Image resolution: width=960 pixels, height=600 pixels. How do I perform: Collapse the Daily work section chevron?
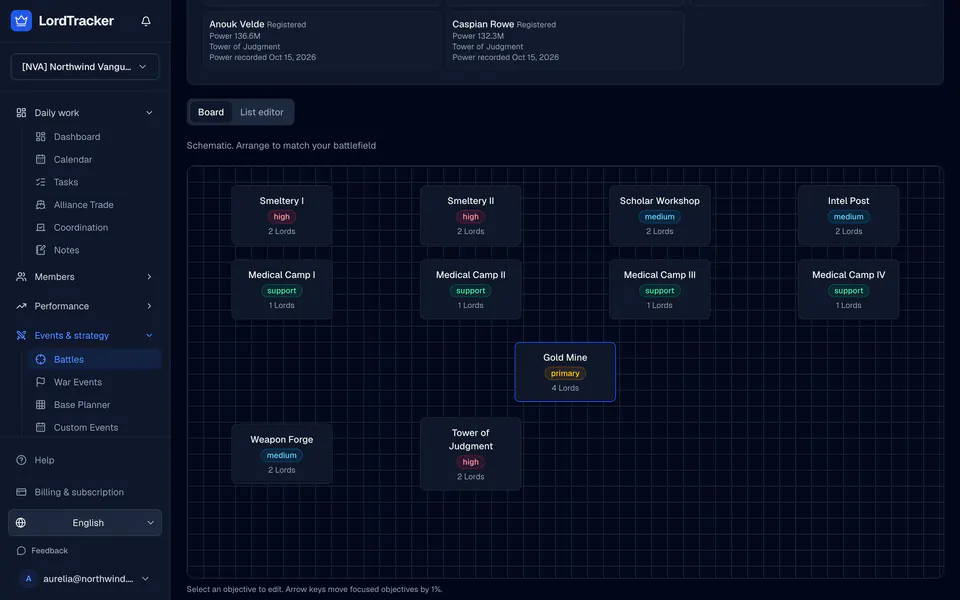coord(149,113)
